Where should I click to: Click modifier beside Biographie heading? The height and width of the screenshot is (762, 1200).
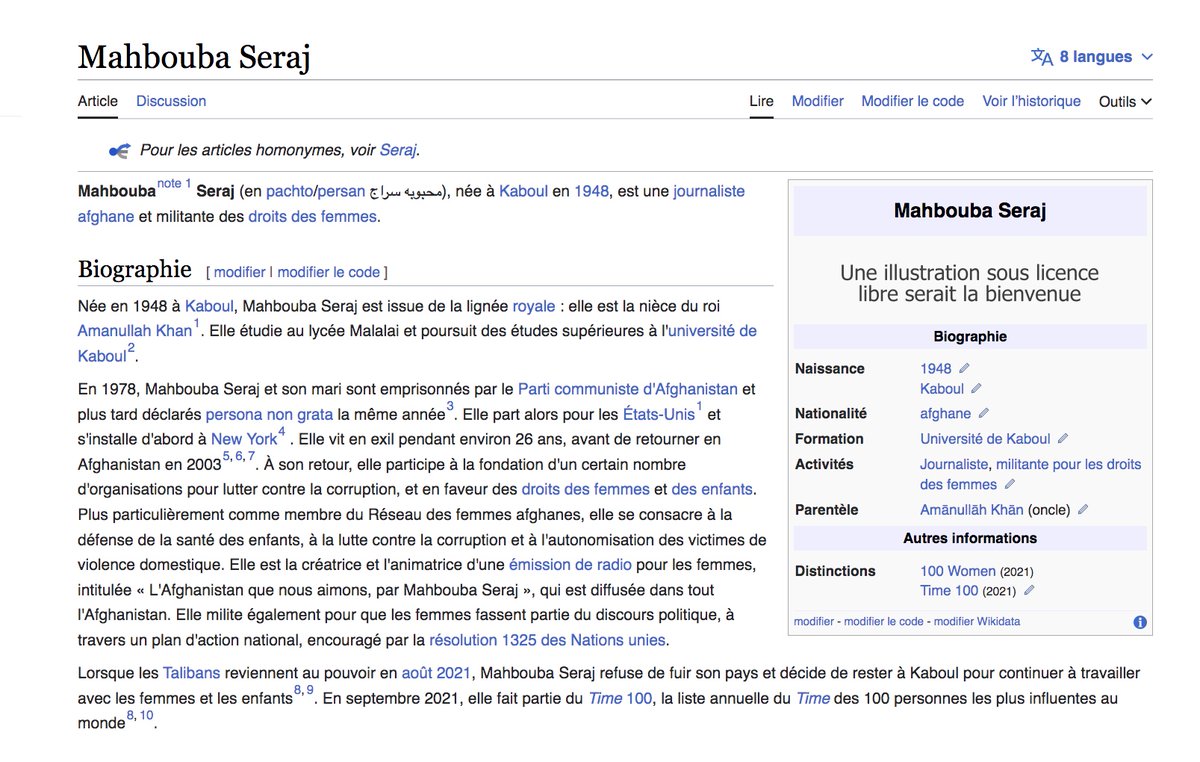point(240,272)
